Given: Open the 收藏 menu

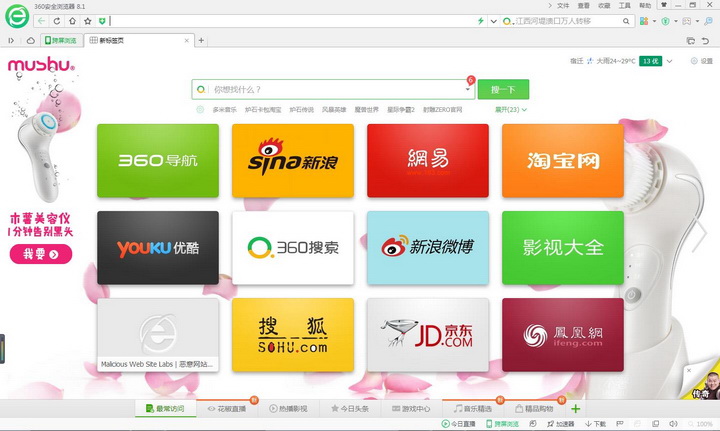Looking at the screenshot, I should coord(604,6).
